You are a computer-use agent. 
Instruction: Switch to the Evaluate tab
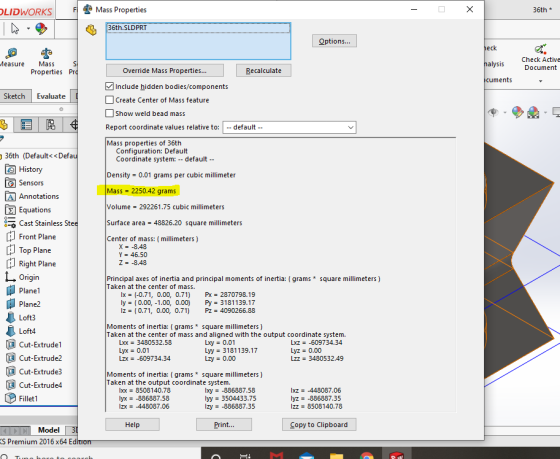[x=51, y=96]
